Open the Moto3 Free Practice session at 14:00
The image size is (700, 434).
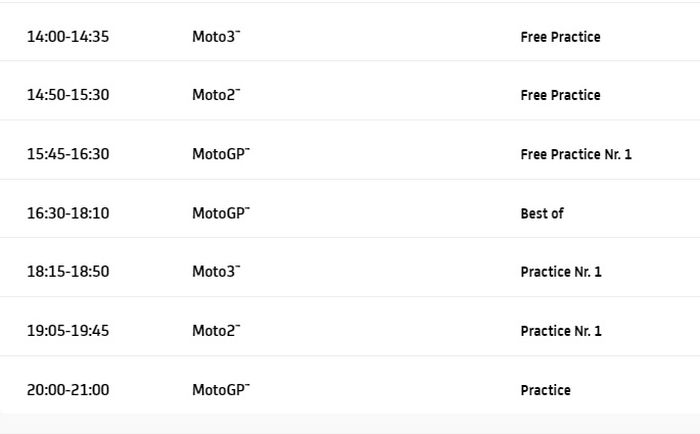[x=560, y=37]
